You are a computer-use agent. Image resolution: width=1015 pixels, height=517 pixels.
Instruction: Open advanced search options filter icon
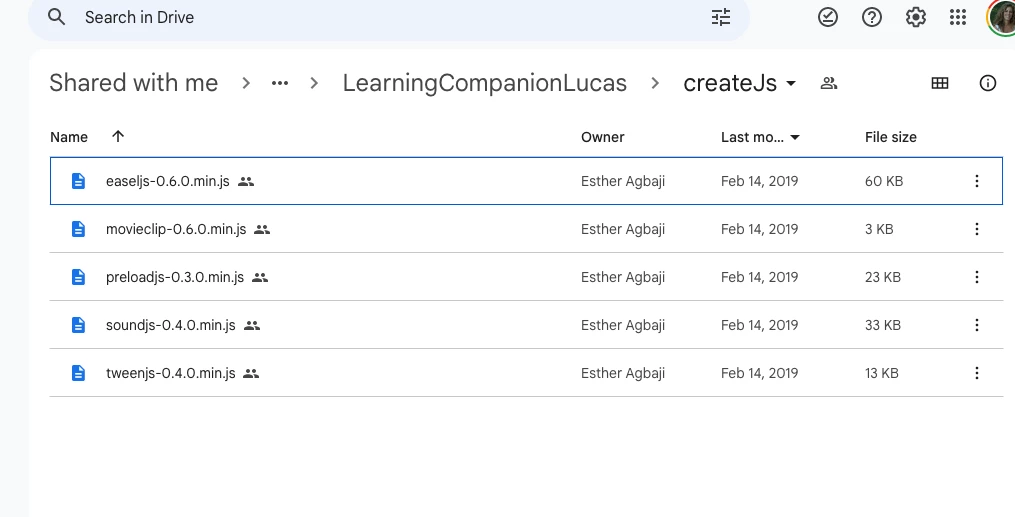[x=721, y=17]
